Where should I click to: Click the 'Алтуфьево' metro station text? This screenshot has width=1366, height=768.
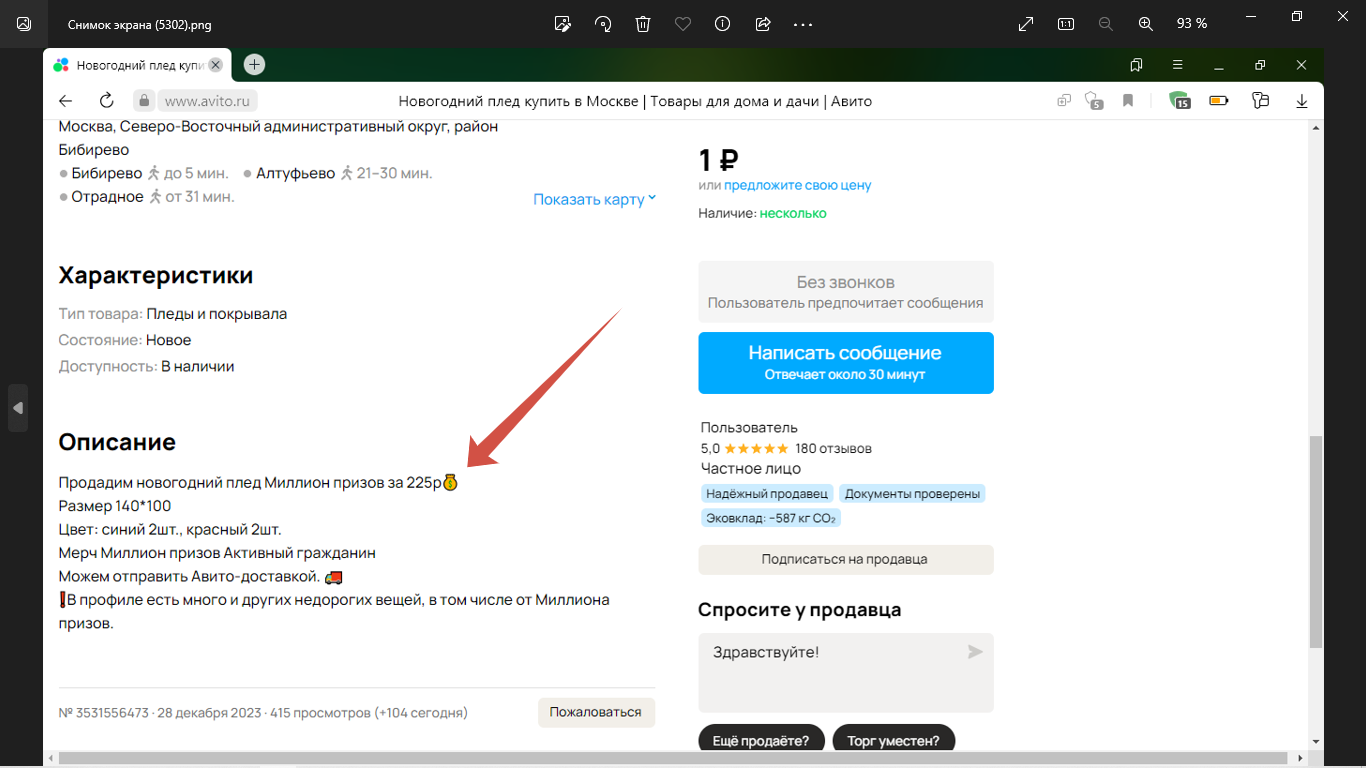coord(295,173)
